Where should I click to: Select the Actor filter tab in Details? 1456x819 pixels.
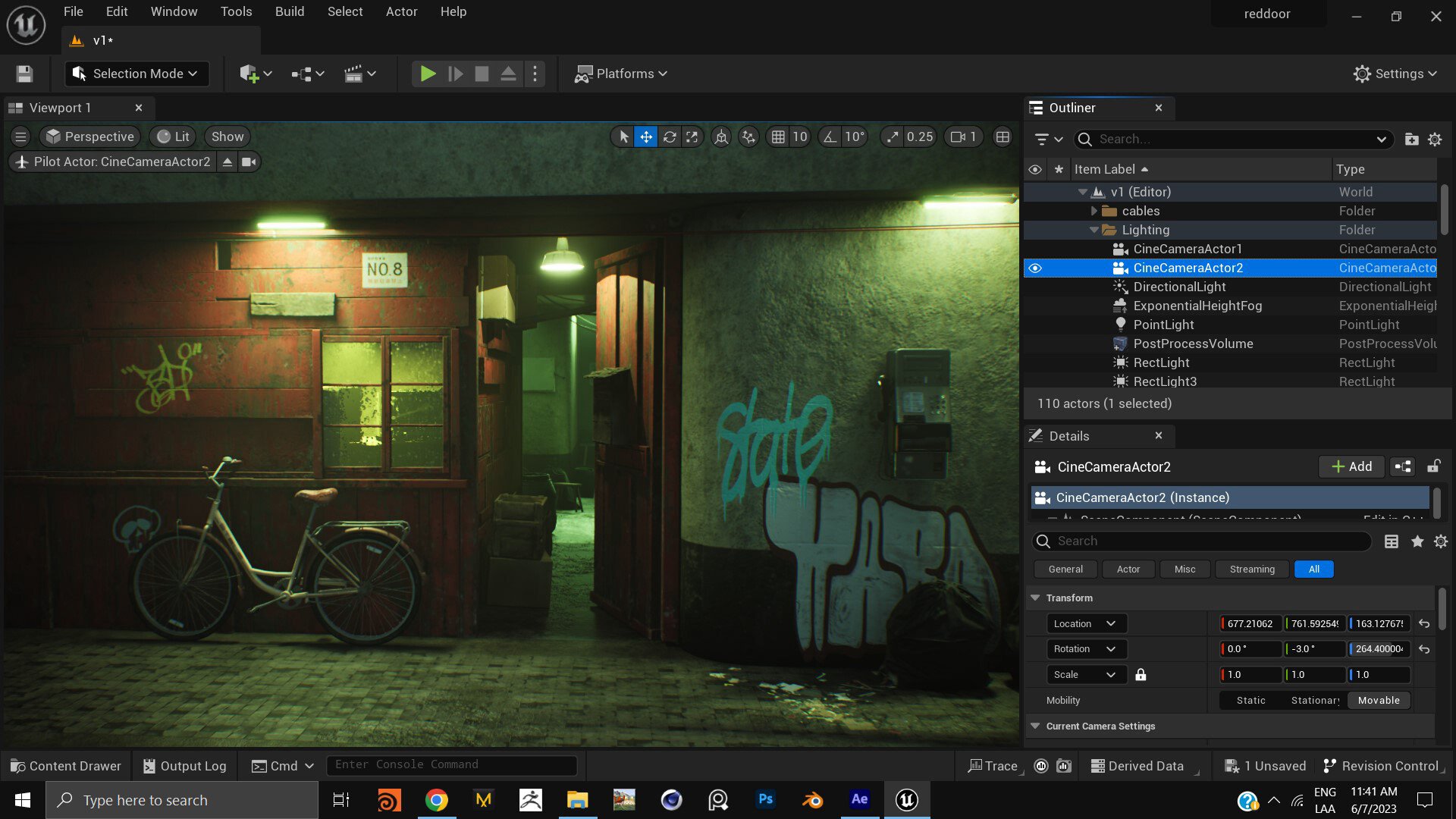point(1128,570)
